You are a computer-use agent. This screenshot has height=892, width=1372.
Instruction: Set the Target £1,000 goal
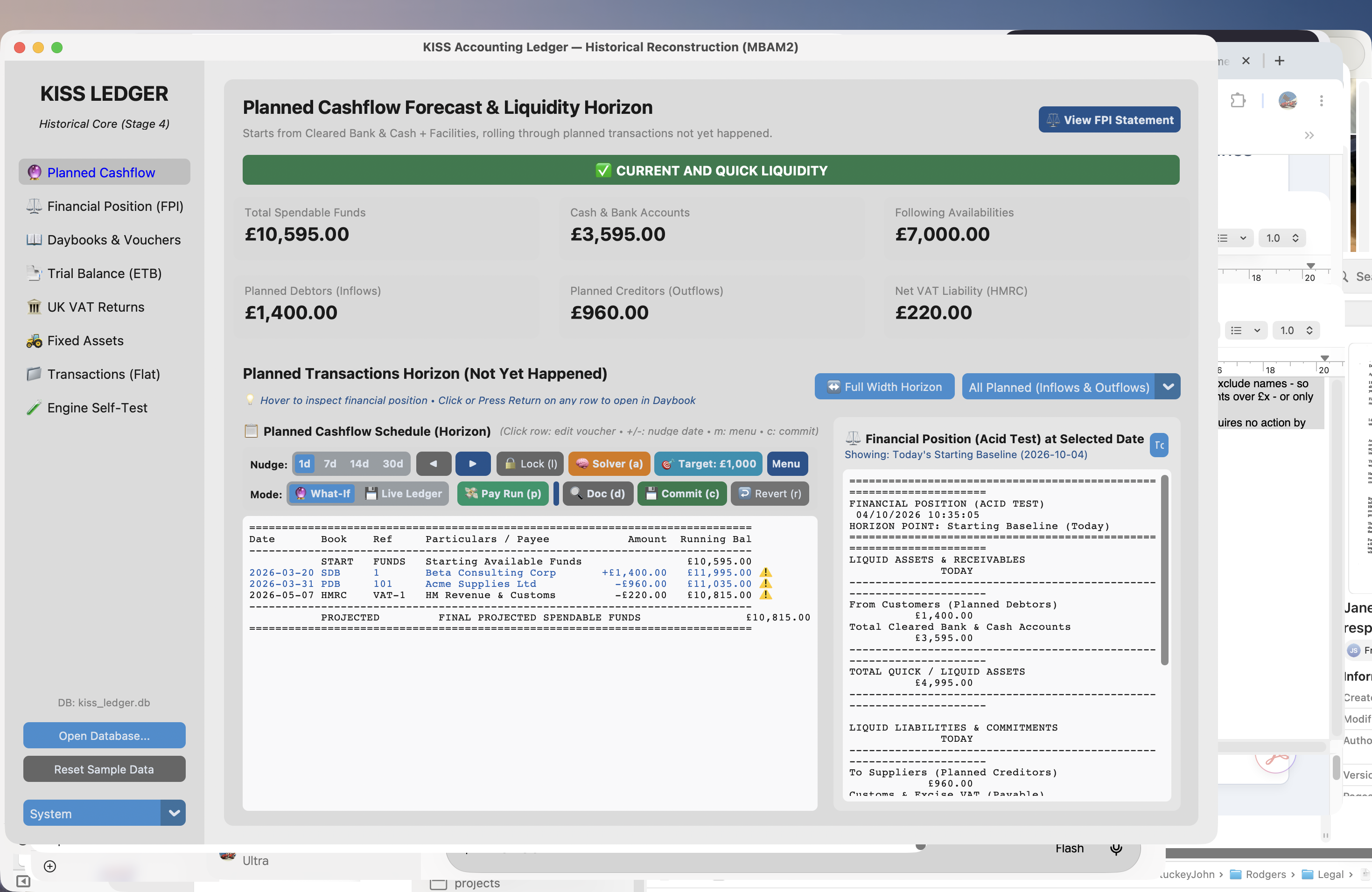(x=708, y=464)
